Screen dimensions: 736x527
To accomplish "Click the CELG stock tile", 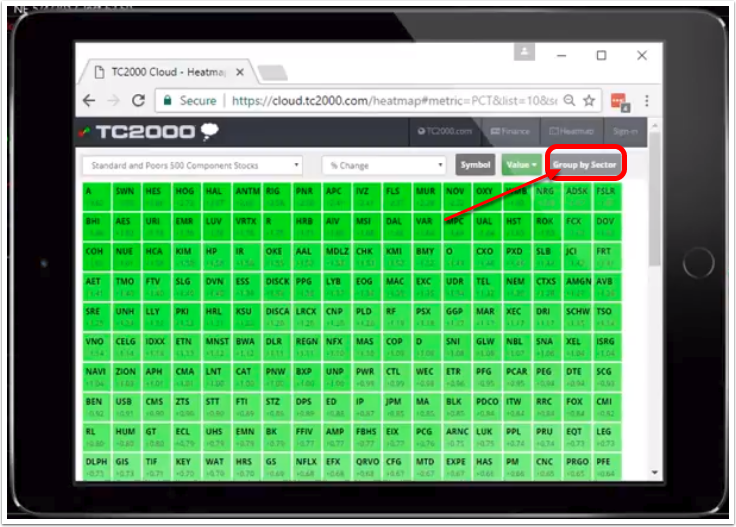I will (x=126, y=347).
